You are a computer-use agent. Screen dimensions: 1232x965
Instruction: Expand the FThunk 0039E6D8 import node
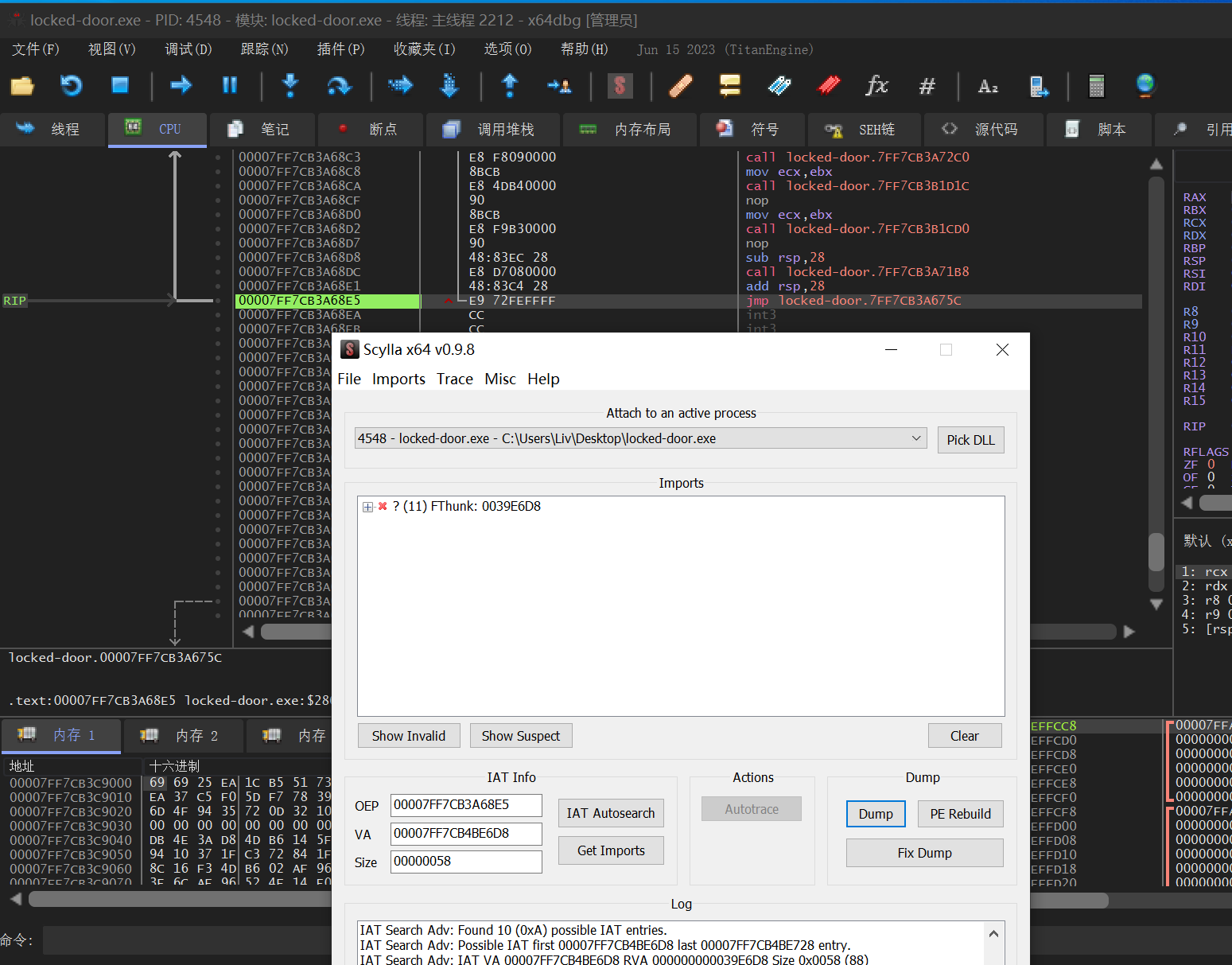[x=367, y=507]
